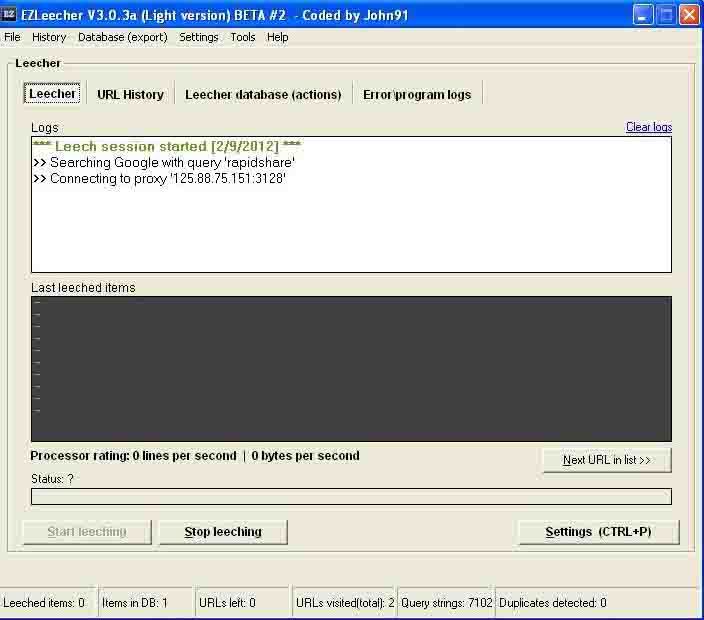704x620 pixels.
Task: Switch to Leecher database (actions) tab
Action: 263,95
